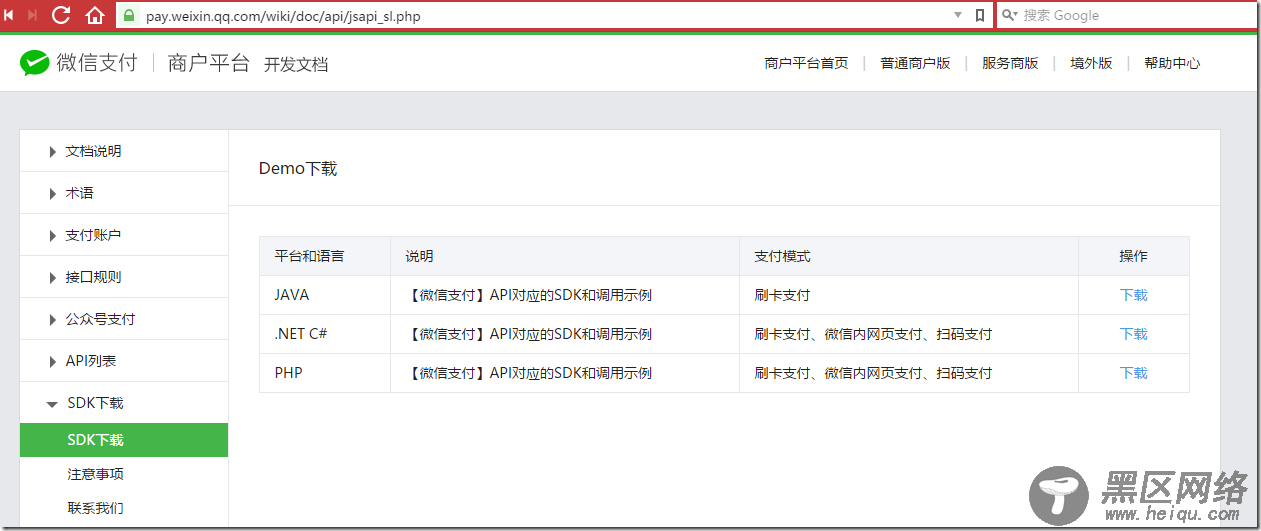Go to the first page in browser toolbar
Viewport: 1261px width, 531px height.
(8, 15)
